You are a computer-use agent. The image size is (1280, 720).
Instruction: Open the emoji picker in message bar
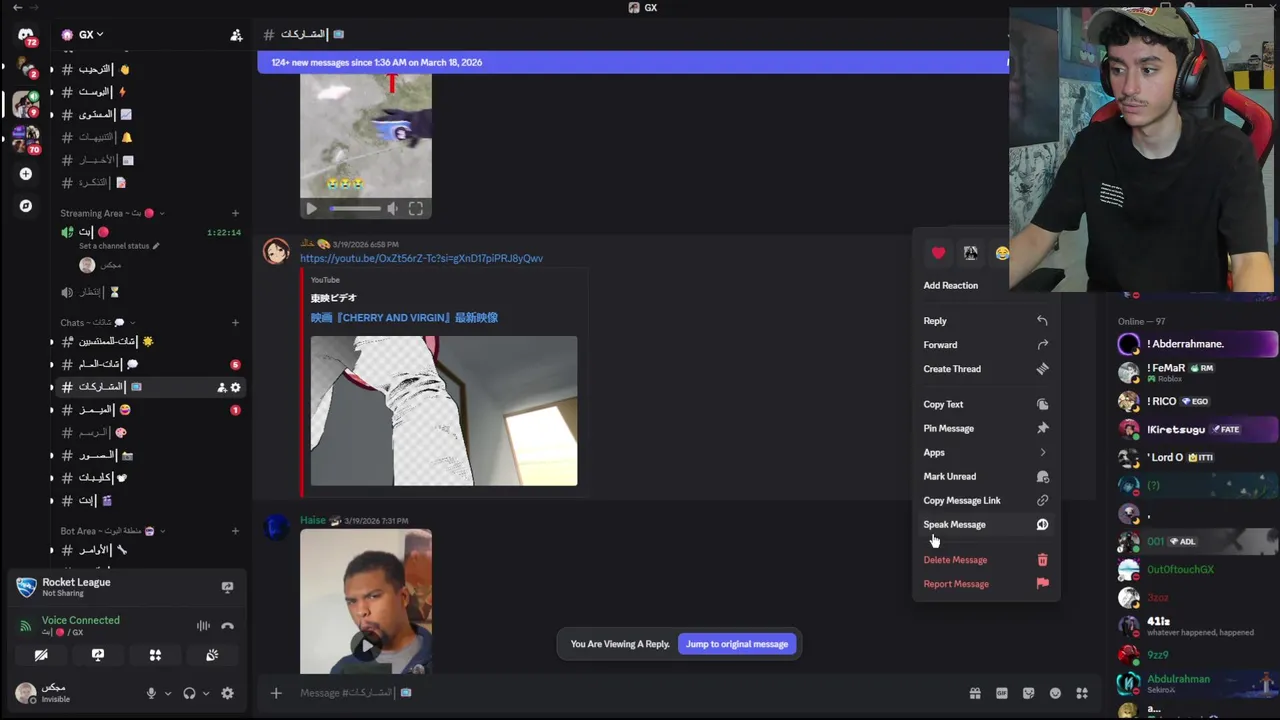[1055, 693]
